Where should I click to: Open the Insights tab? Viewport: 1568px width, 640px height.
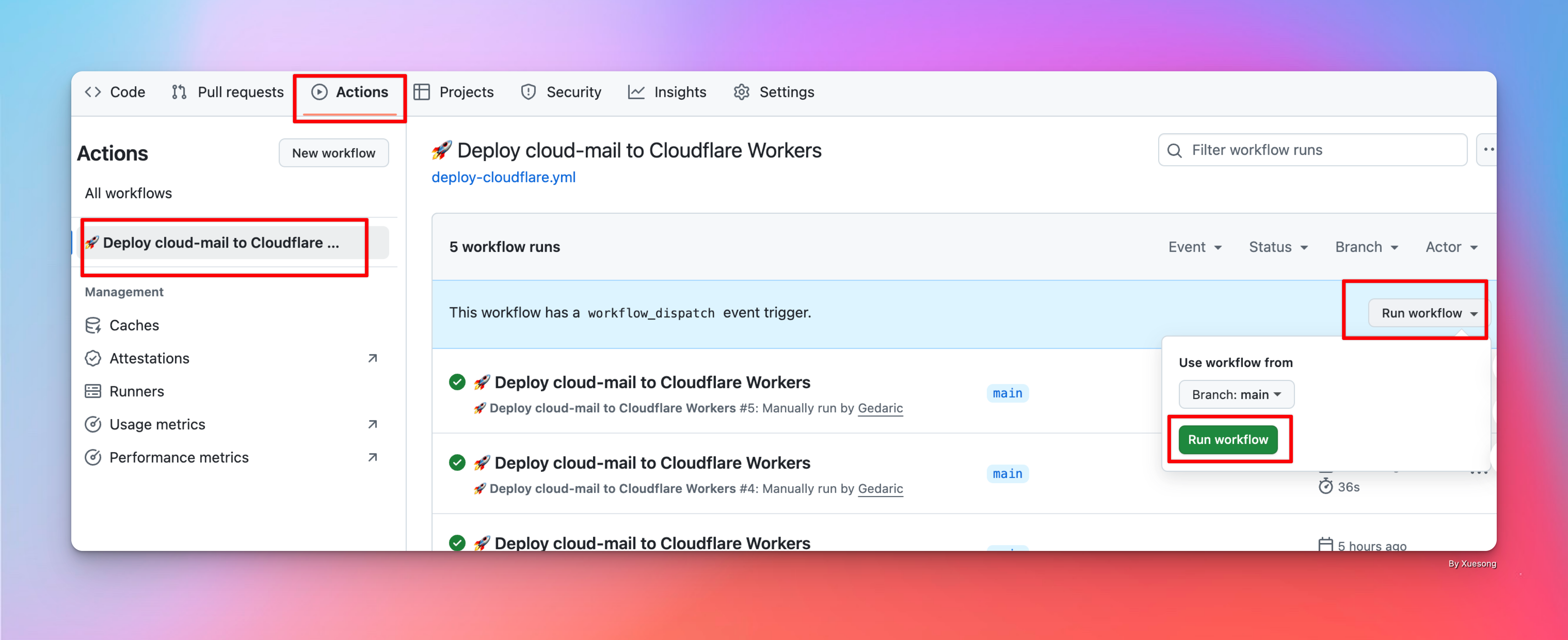tap(667, 92)
